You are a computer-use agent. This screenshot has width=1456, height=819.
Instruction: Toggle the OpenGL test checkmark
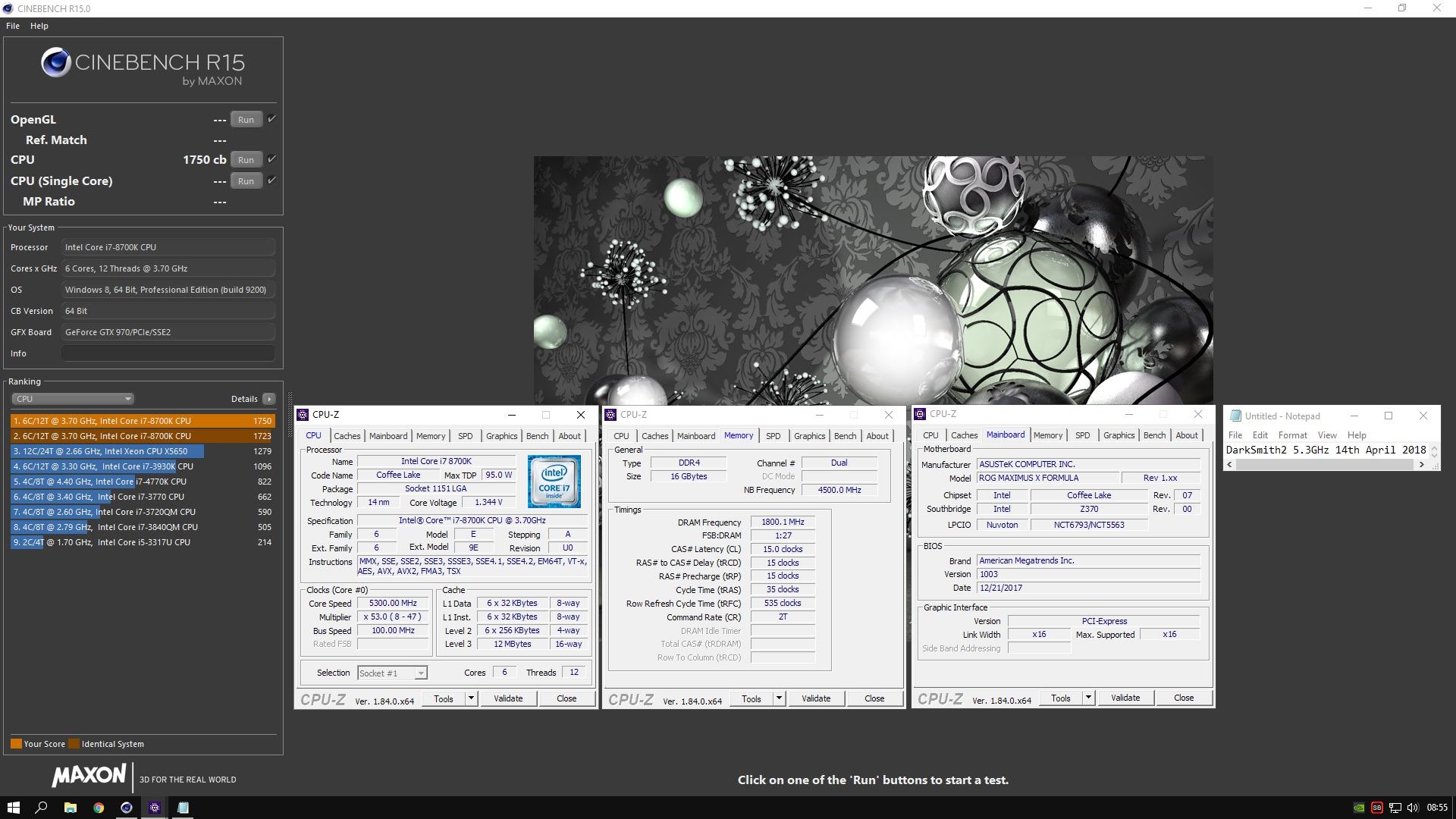tap(271, 119)
